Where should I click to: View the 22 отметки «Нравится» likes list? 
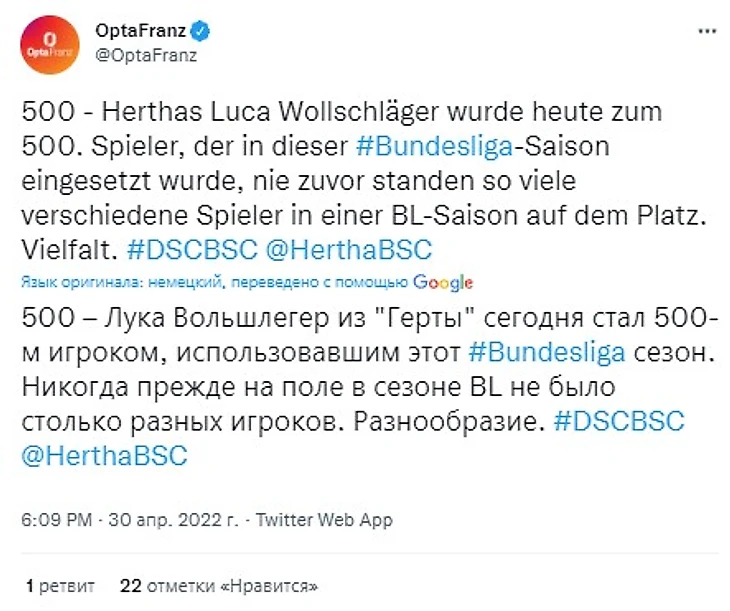click(x=218, y=584)
